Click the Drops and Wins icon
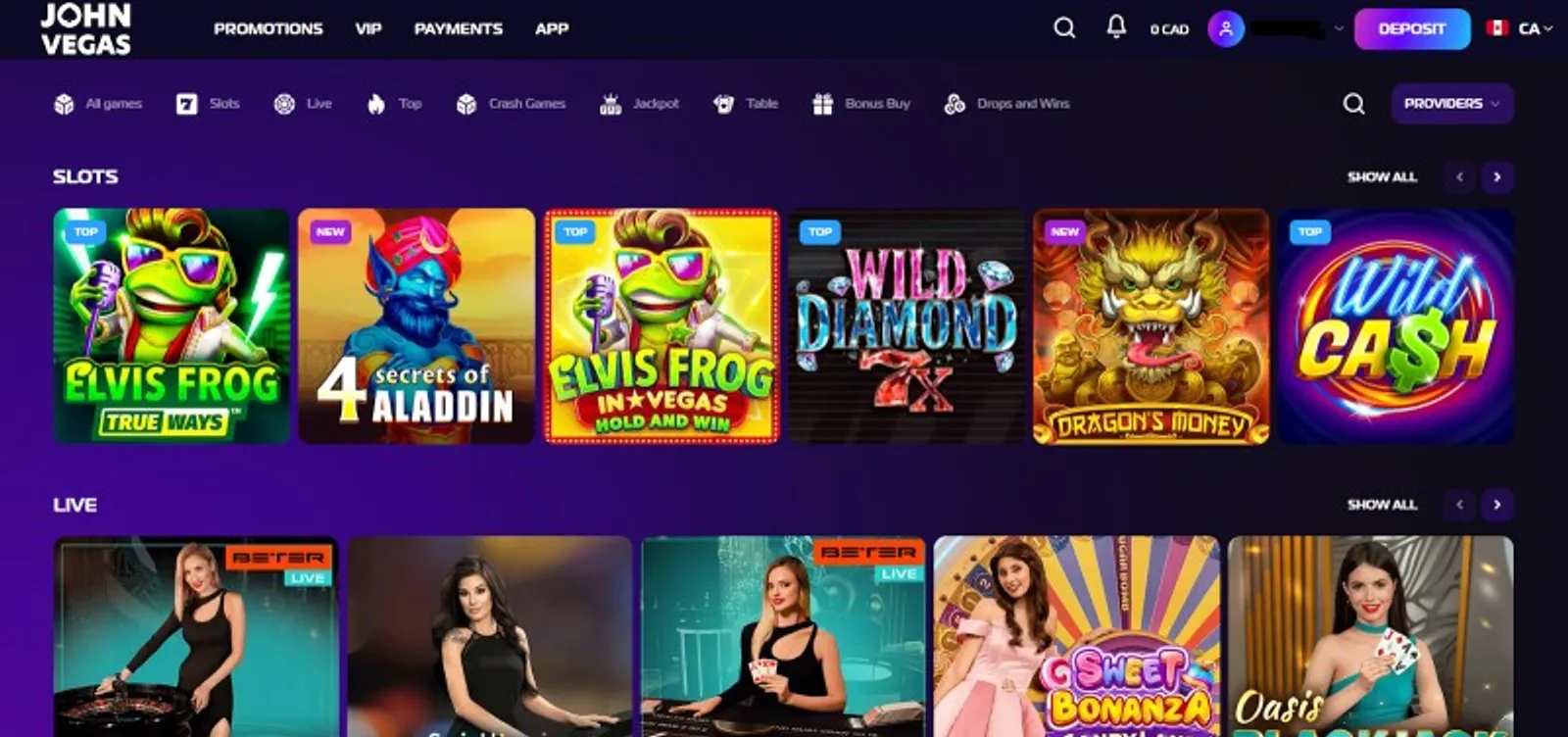This screenshot has height=737, width=1568. point(955,104)
